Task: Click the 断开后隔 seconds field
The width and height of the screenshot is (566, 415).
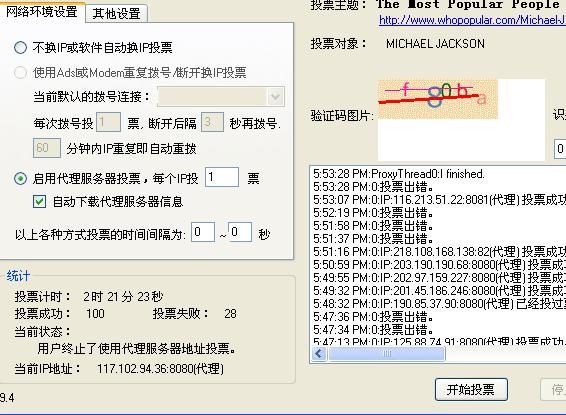Action: [212, 122]
